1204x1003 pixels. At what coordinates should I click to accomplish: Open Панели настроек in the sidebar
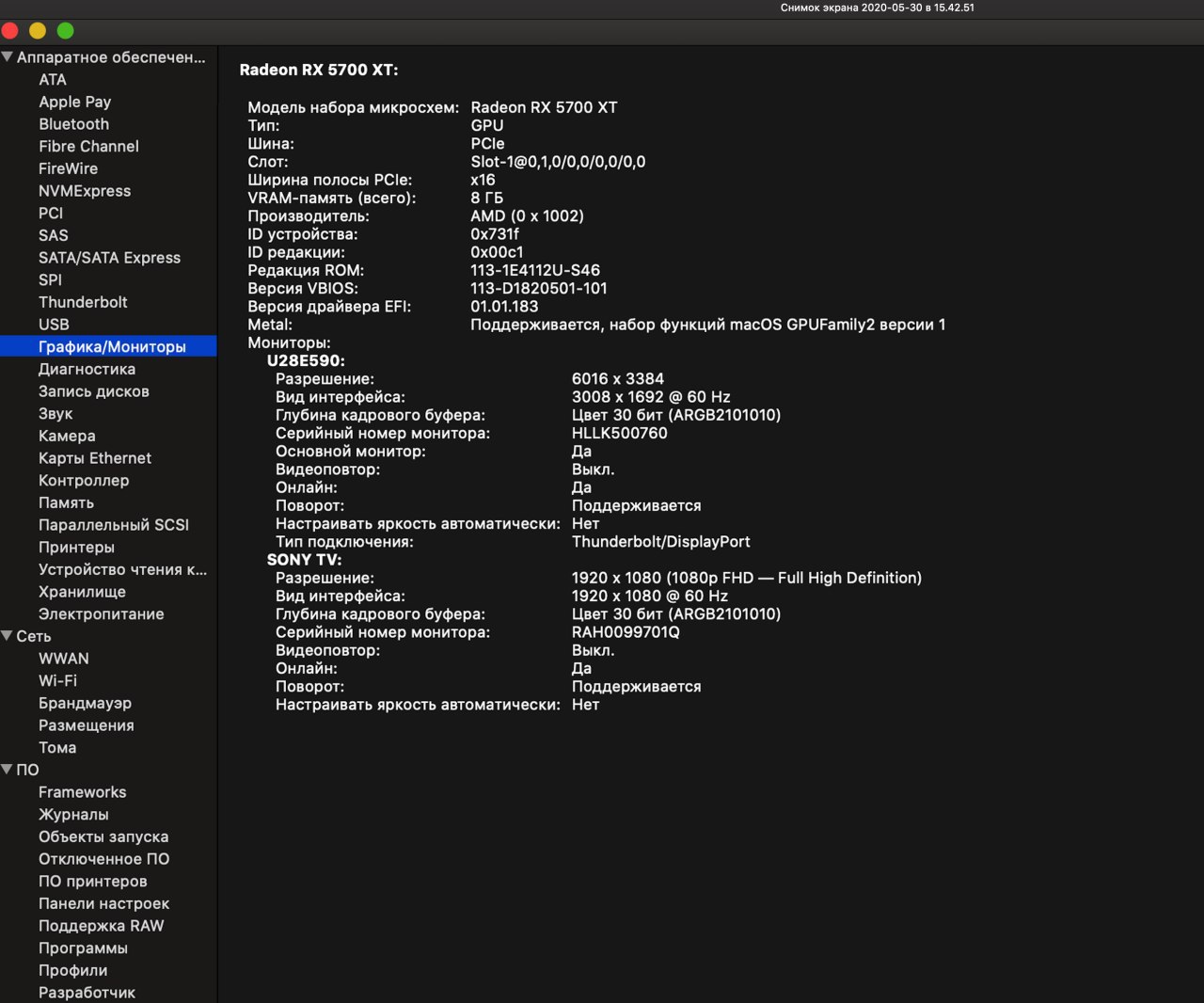(x=103, y=904)
